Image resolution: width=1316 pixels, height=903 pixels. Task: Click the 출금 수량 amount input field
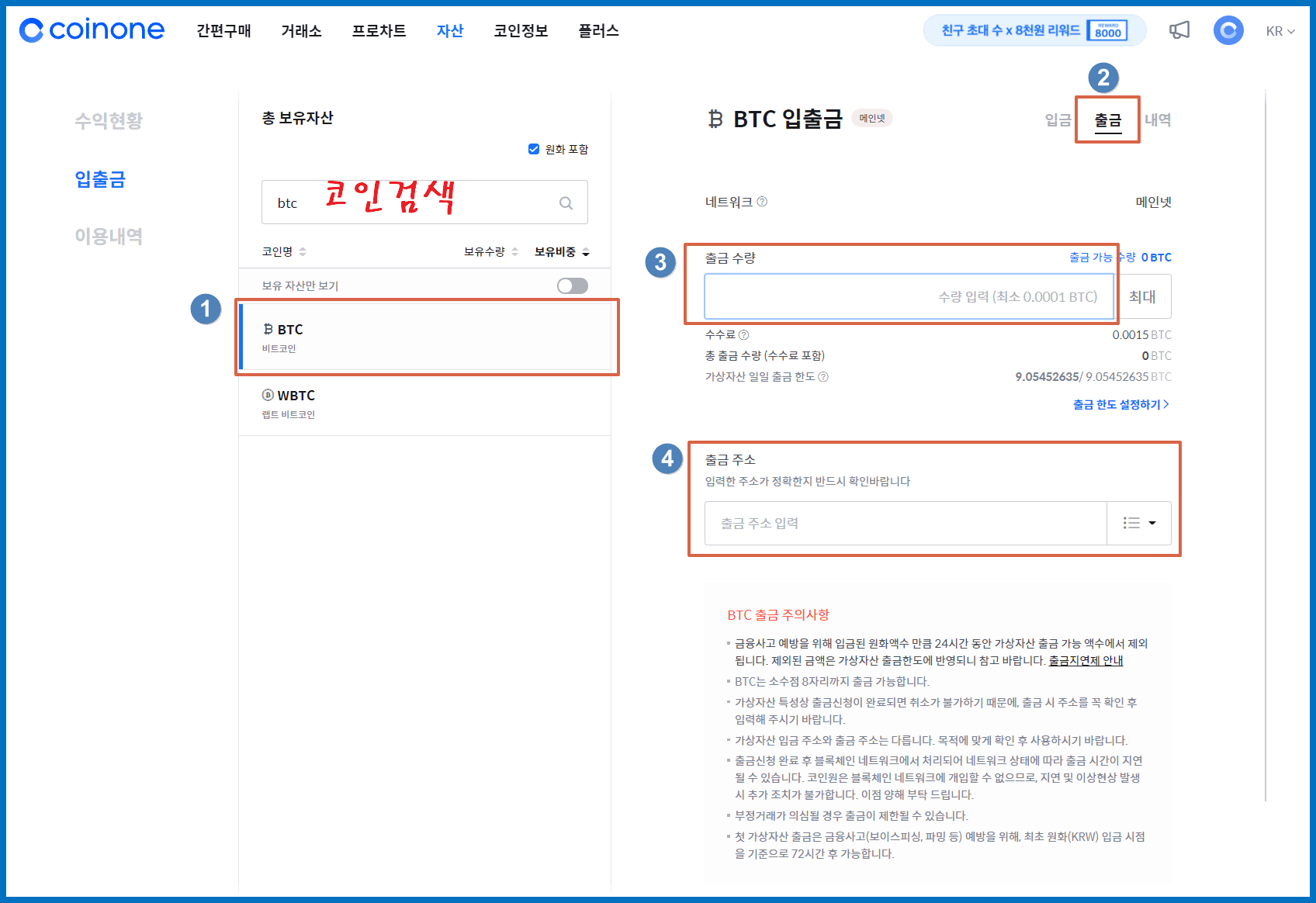(x=908, y=296)
